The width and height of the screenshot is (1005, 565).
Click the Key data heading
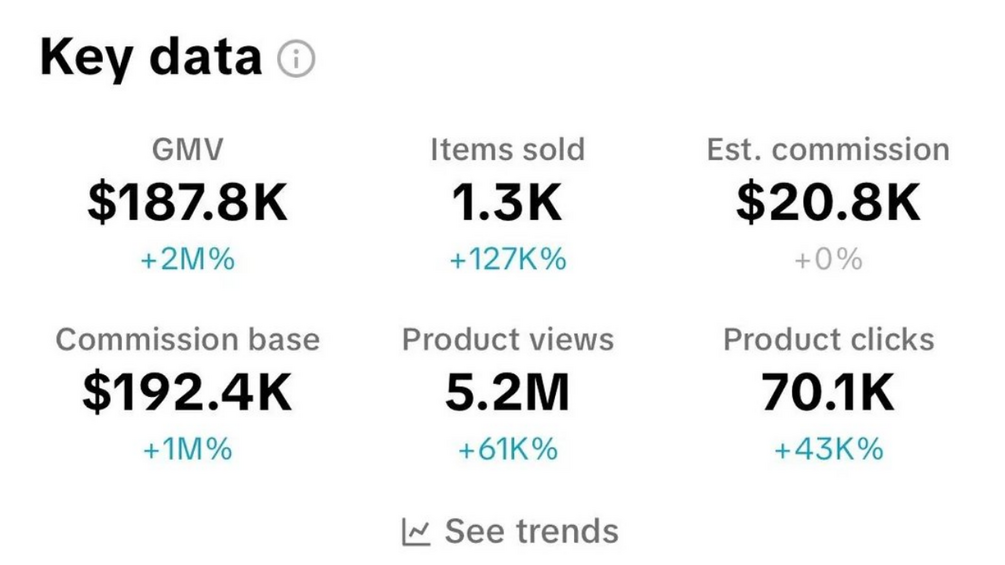click(151, 59)
